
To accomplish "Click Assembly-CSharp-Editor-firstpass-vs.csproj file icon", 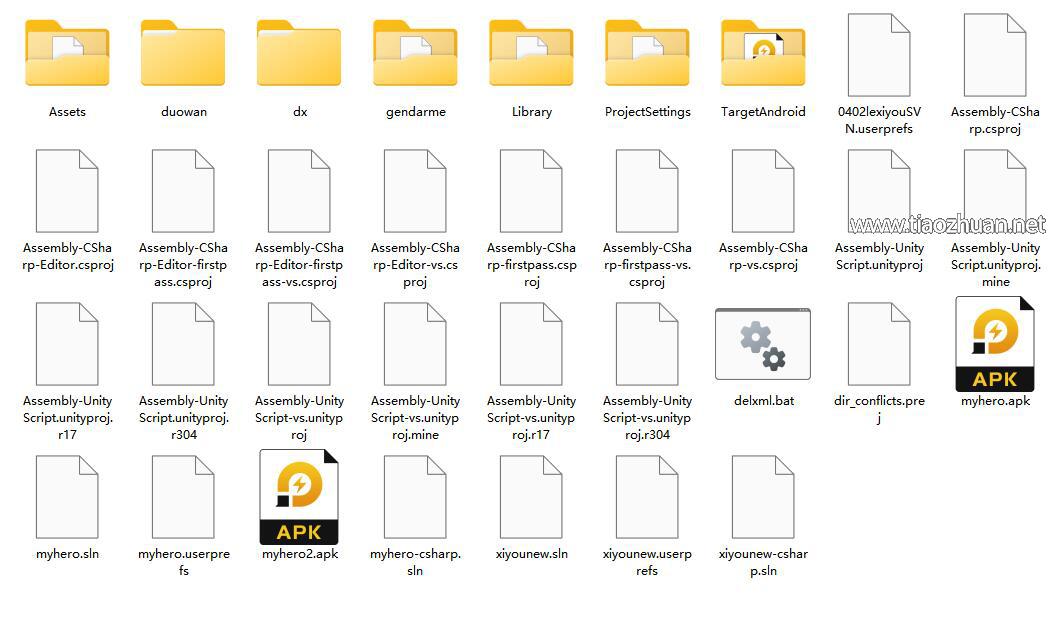I will pos(299,191).
